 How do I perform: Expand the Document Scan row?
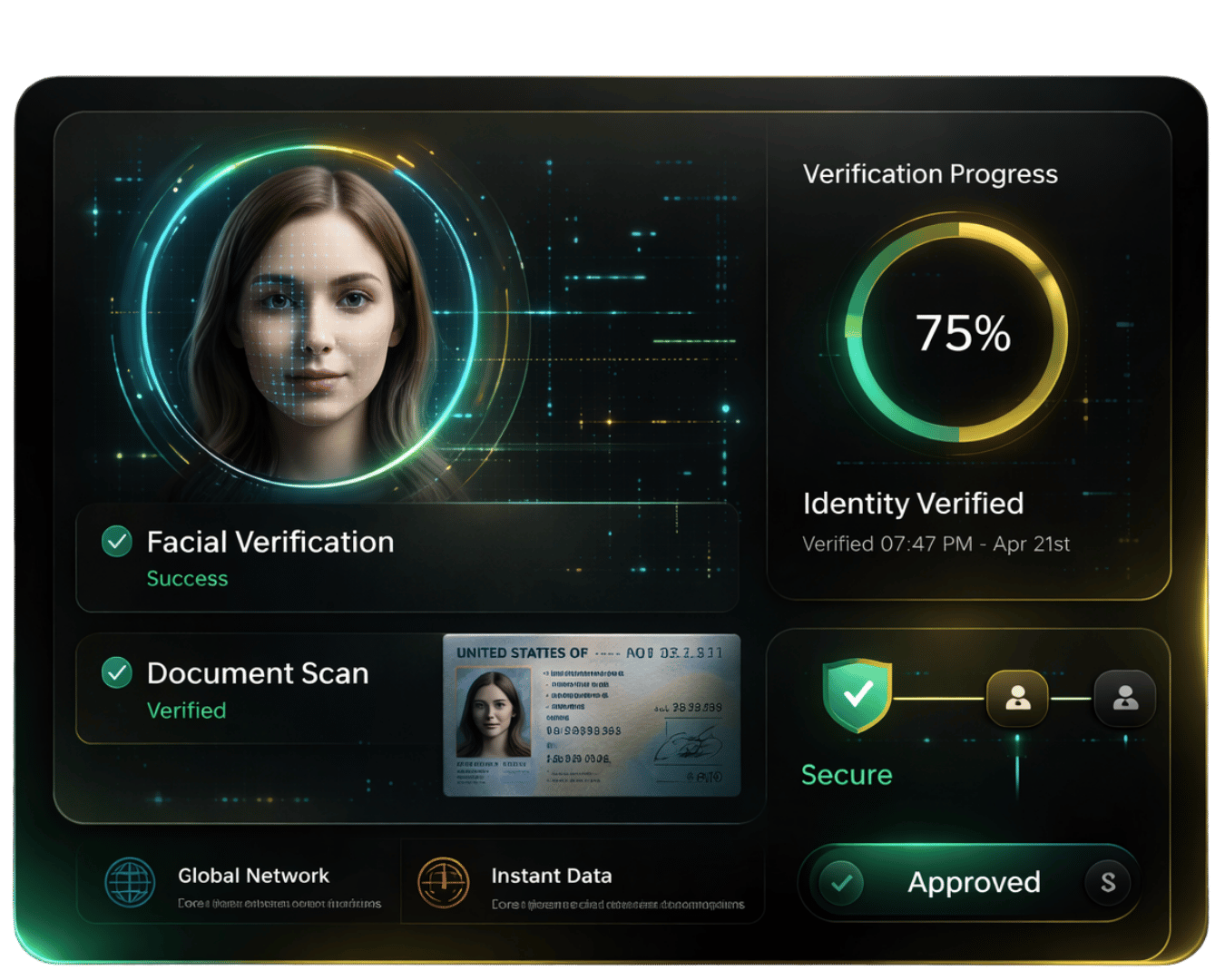tap(259, 690)
